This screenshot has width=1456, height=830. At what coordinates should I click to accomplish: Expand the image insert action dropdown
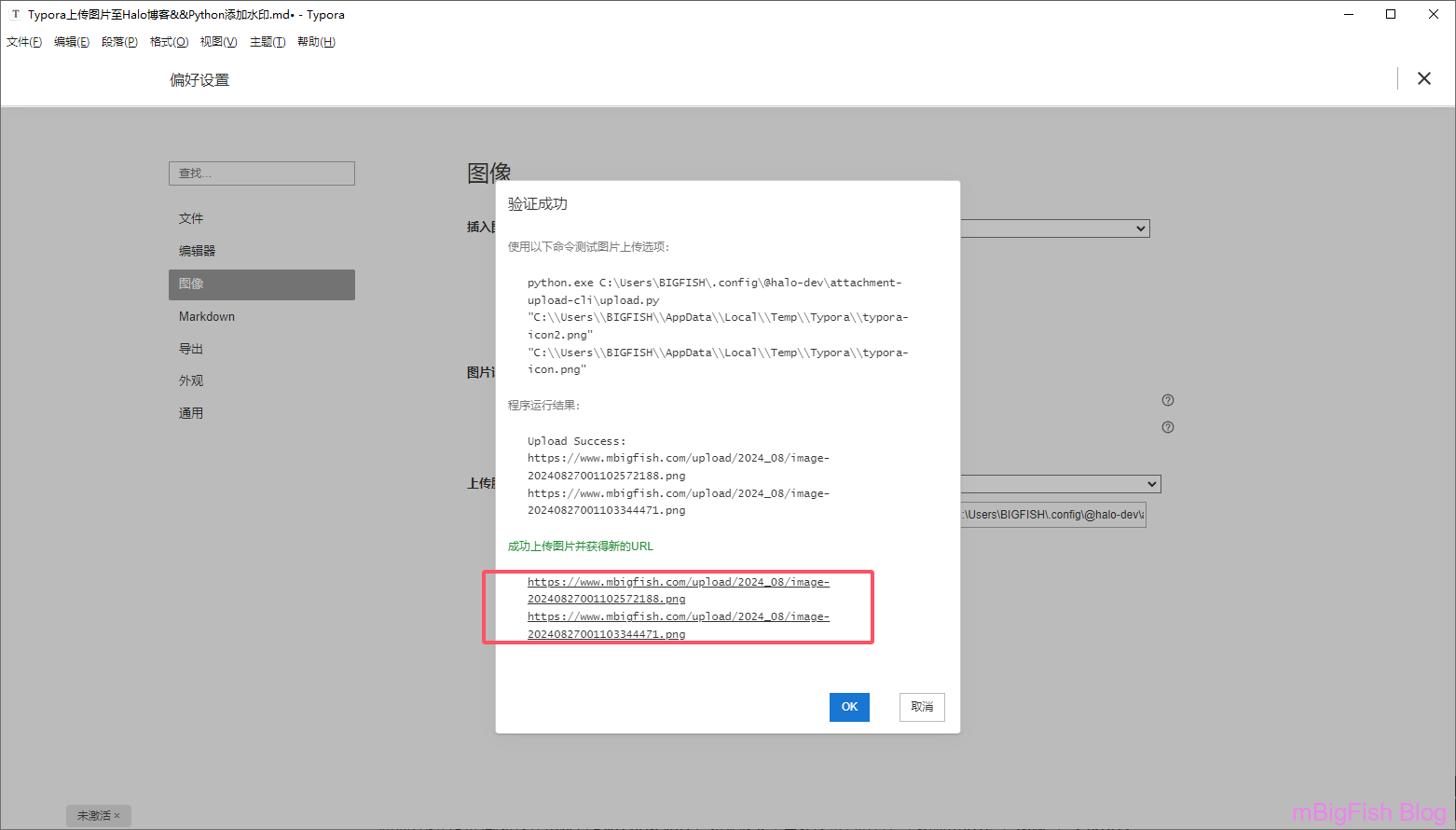pyautogui.click(x=1054, y=228)
